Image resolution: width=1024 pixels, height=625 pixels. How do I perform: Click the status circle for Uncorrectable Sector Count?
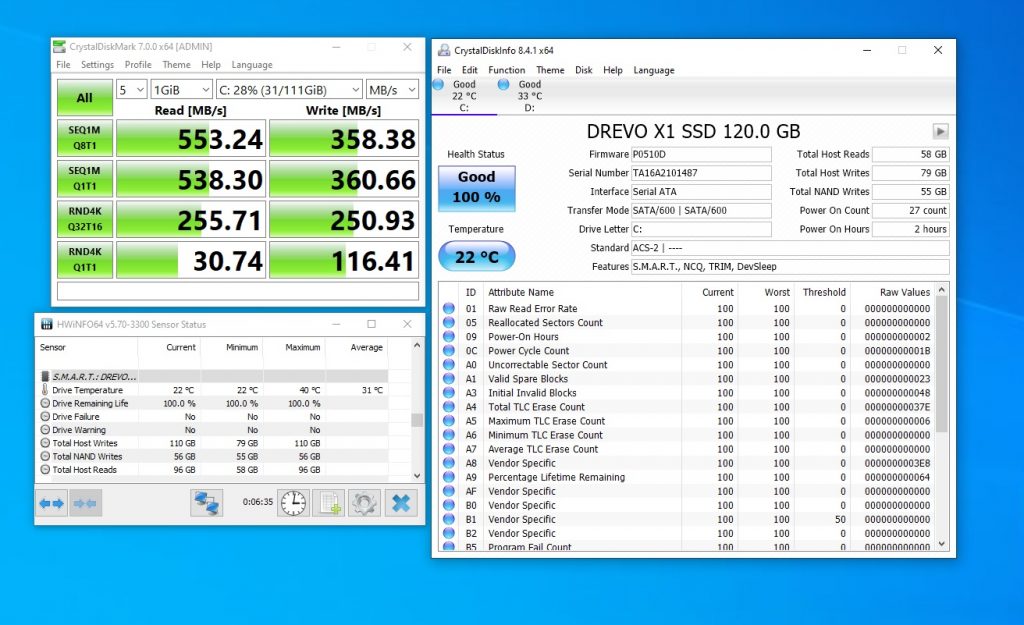tap(449, 364)
